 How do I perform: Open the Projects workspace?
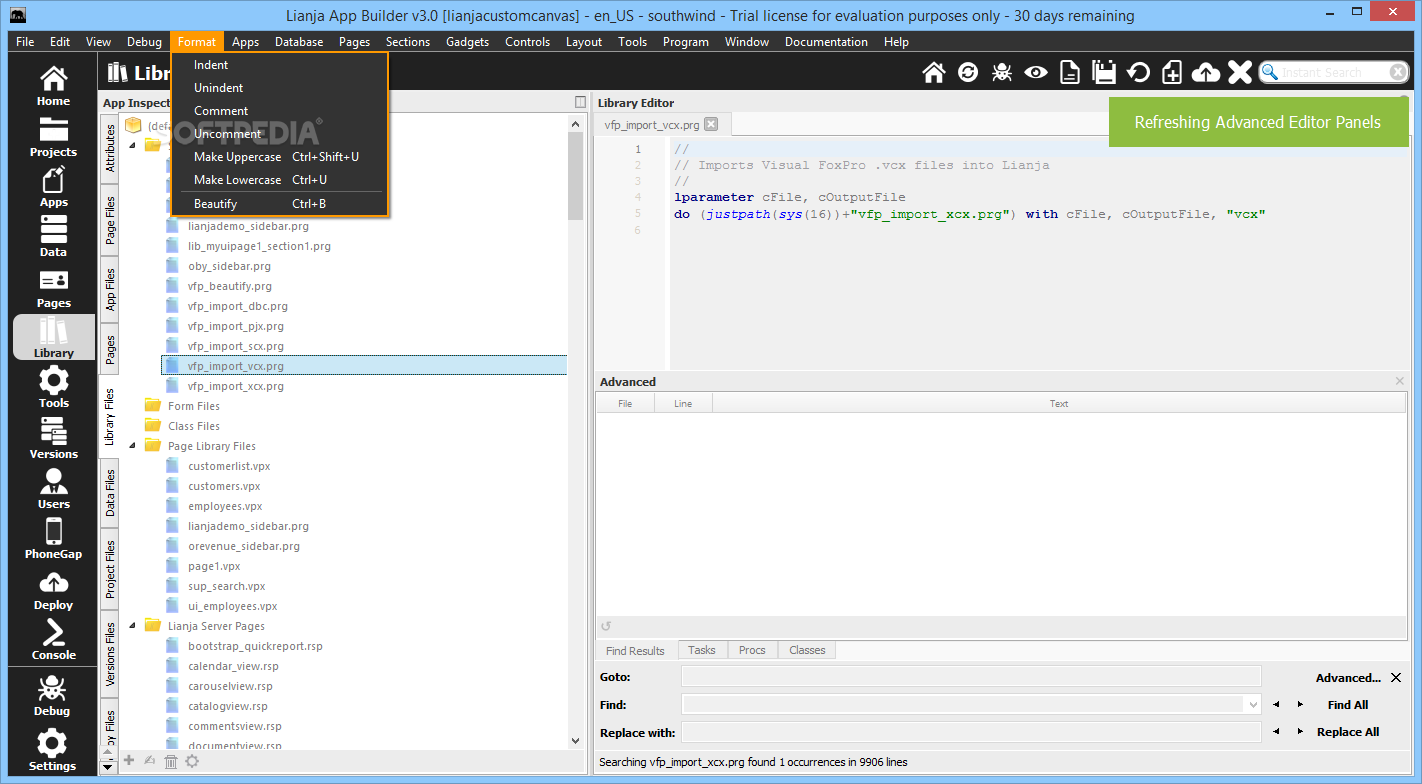coord(53,137)
